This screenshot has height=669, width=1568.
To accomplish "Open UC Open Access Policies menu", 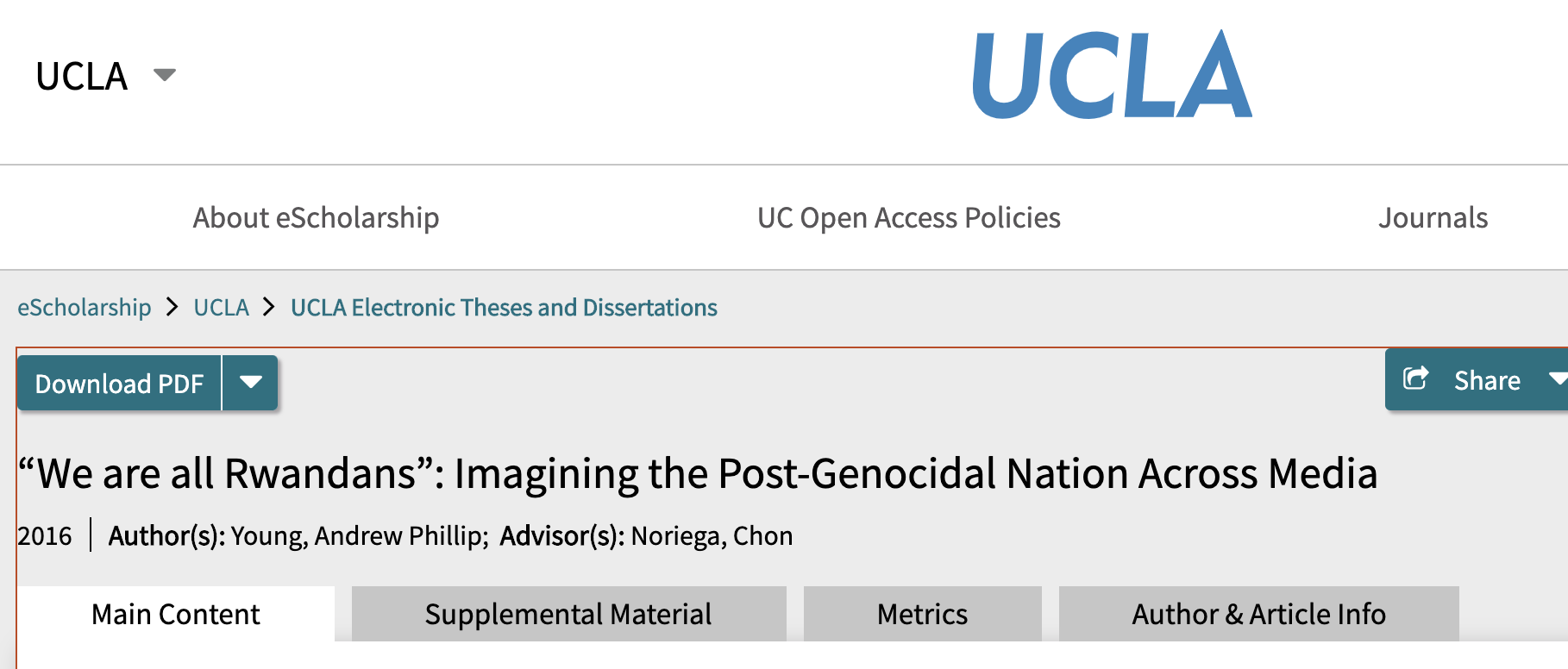I will point(908,217).
